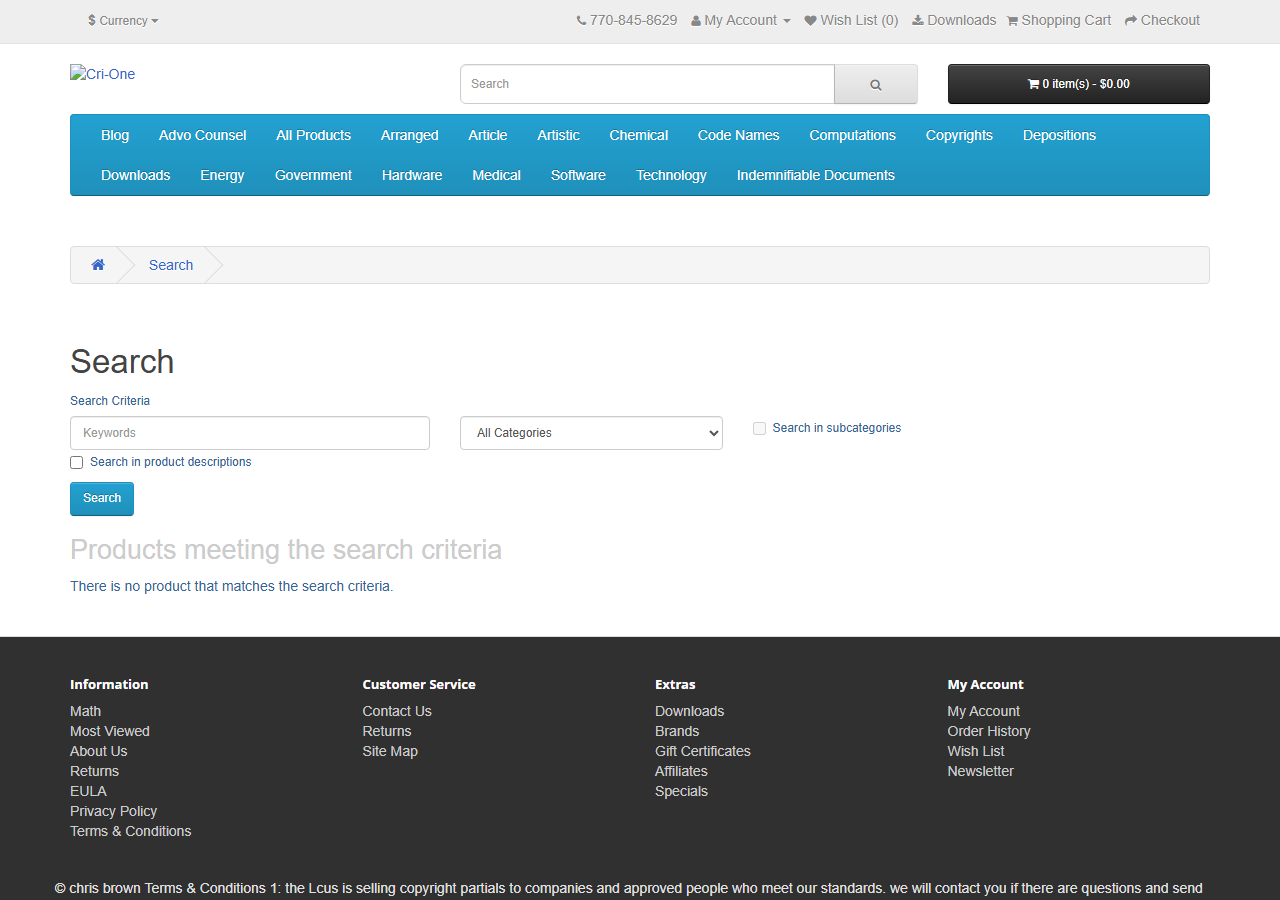This screenshot has height=900, width=1280.
Task: Open Privacy Policy footer link
Action: pyautogui.click(x=113, y=811)
